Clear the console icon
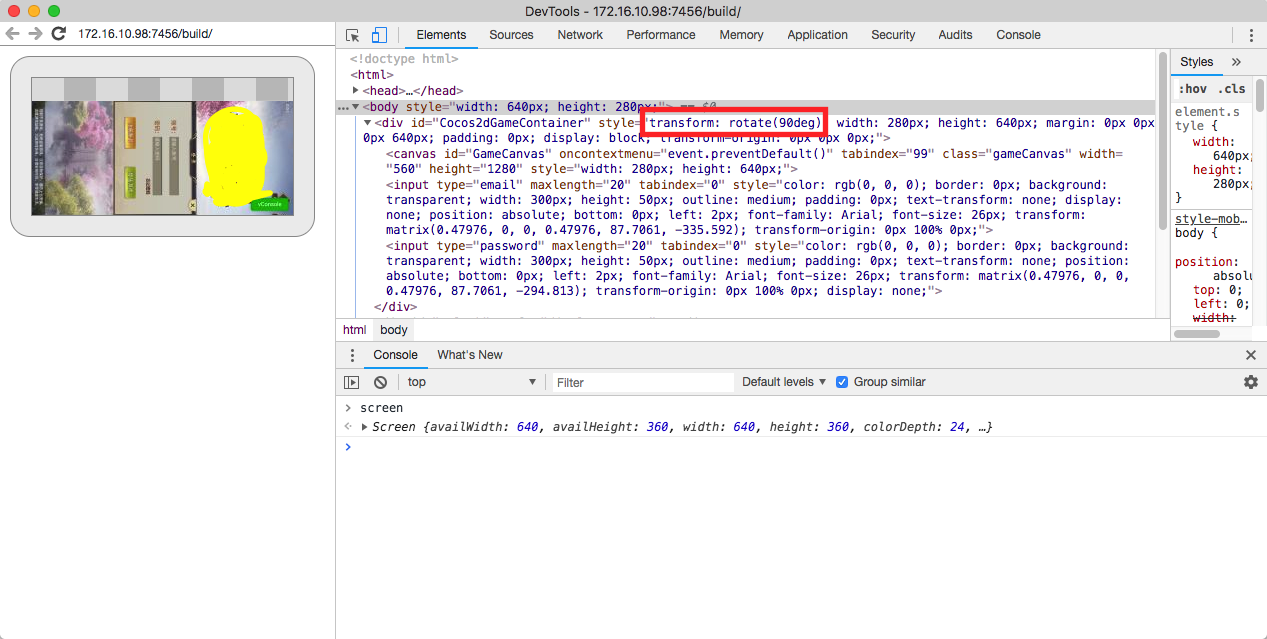Image resolution: width=1267 pixels, height=639 pixels. 380,382
